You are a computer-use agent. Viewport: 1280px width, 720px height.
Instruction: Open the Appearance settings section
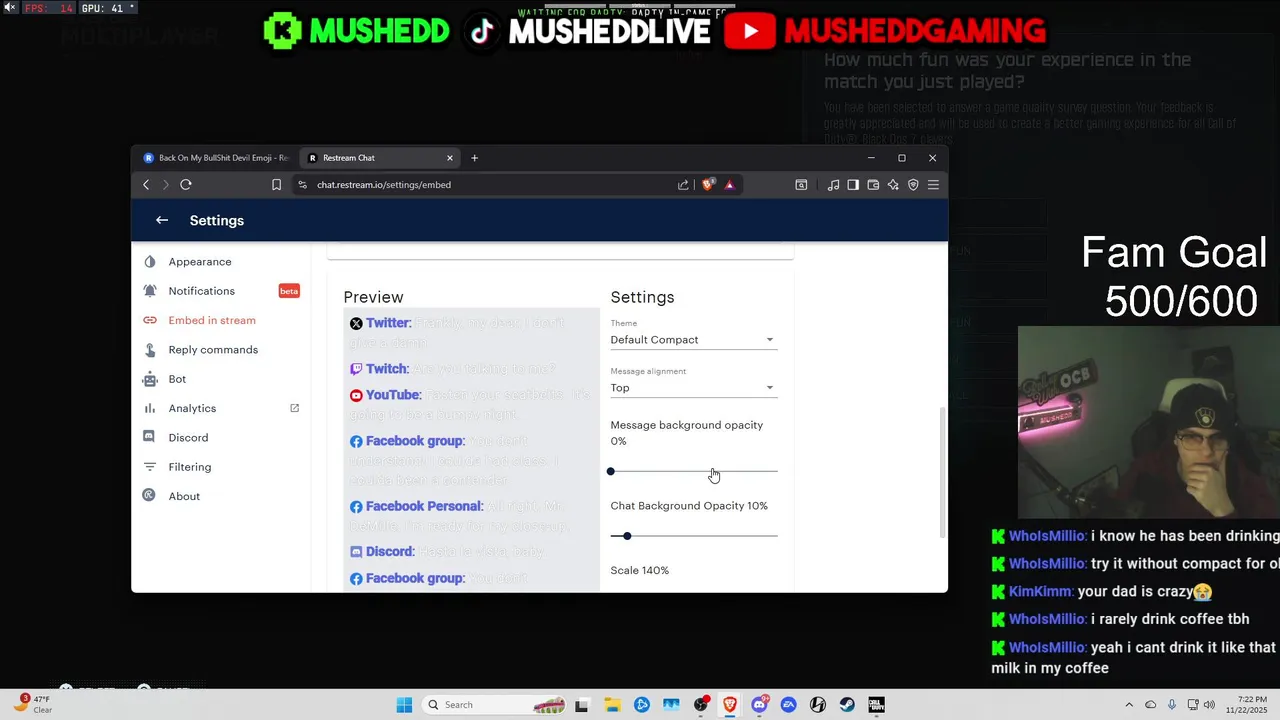click(199, 262)
